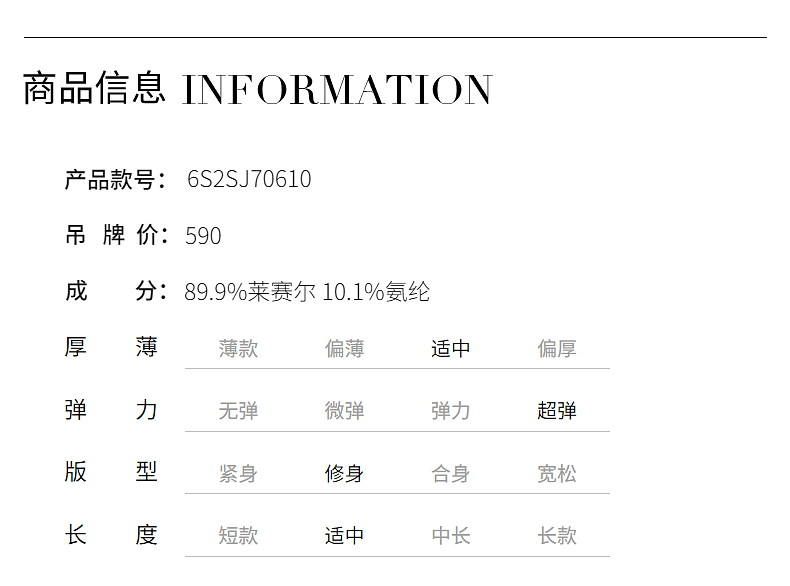Image resolution: width=790 pixels, height=586 pixels.
Task: Select the 紧身 fit option
Action: pos(238,474)
